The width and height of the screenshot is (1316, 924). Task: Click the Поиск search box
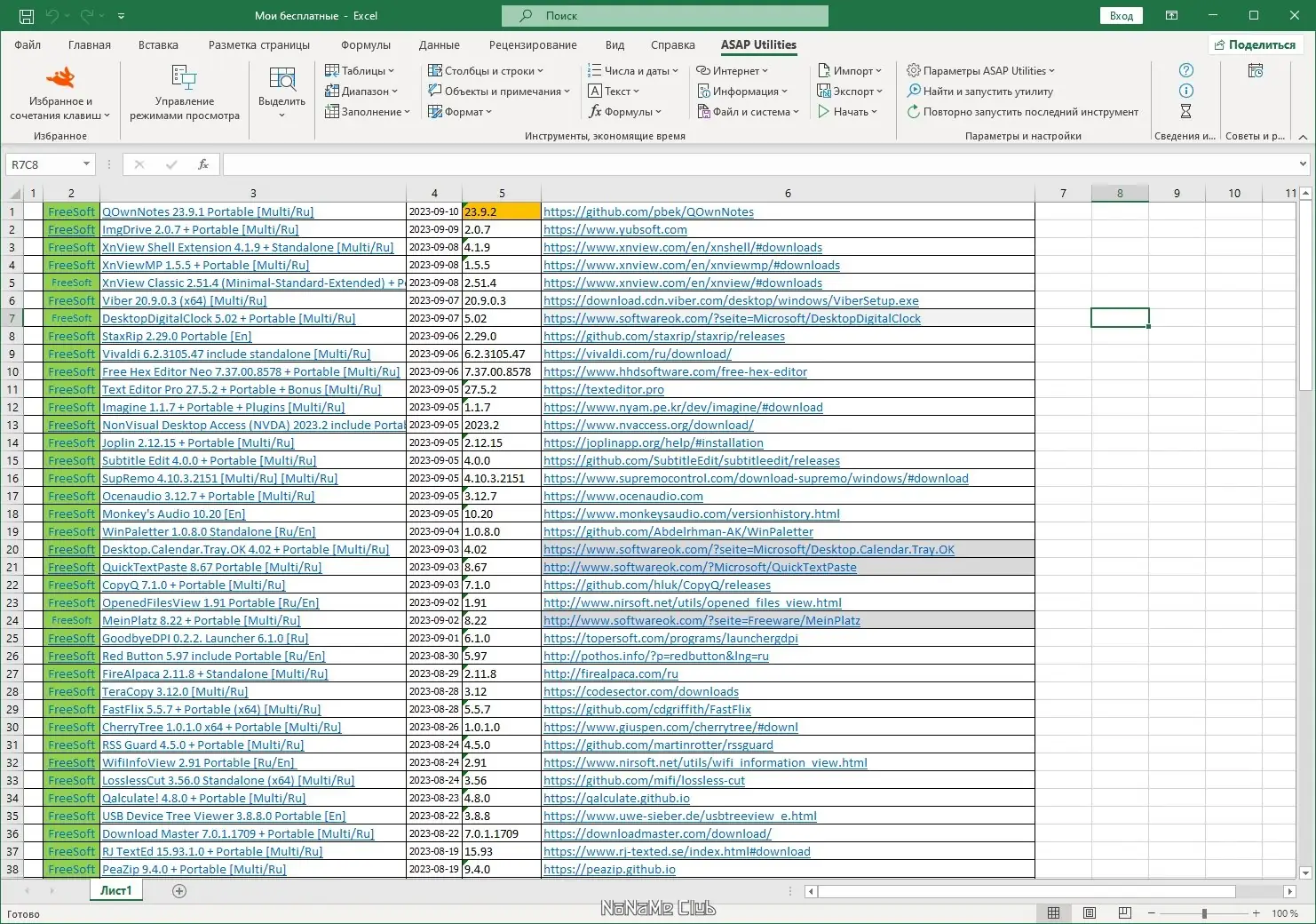tap(665, 16)
